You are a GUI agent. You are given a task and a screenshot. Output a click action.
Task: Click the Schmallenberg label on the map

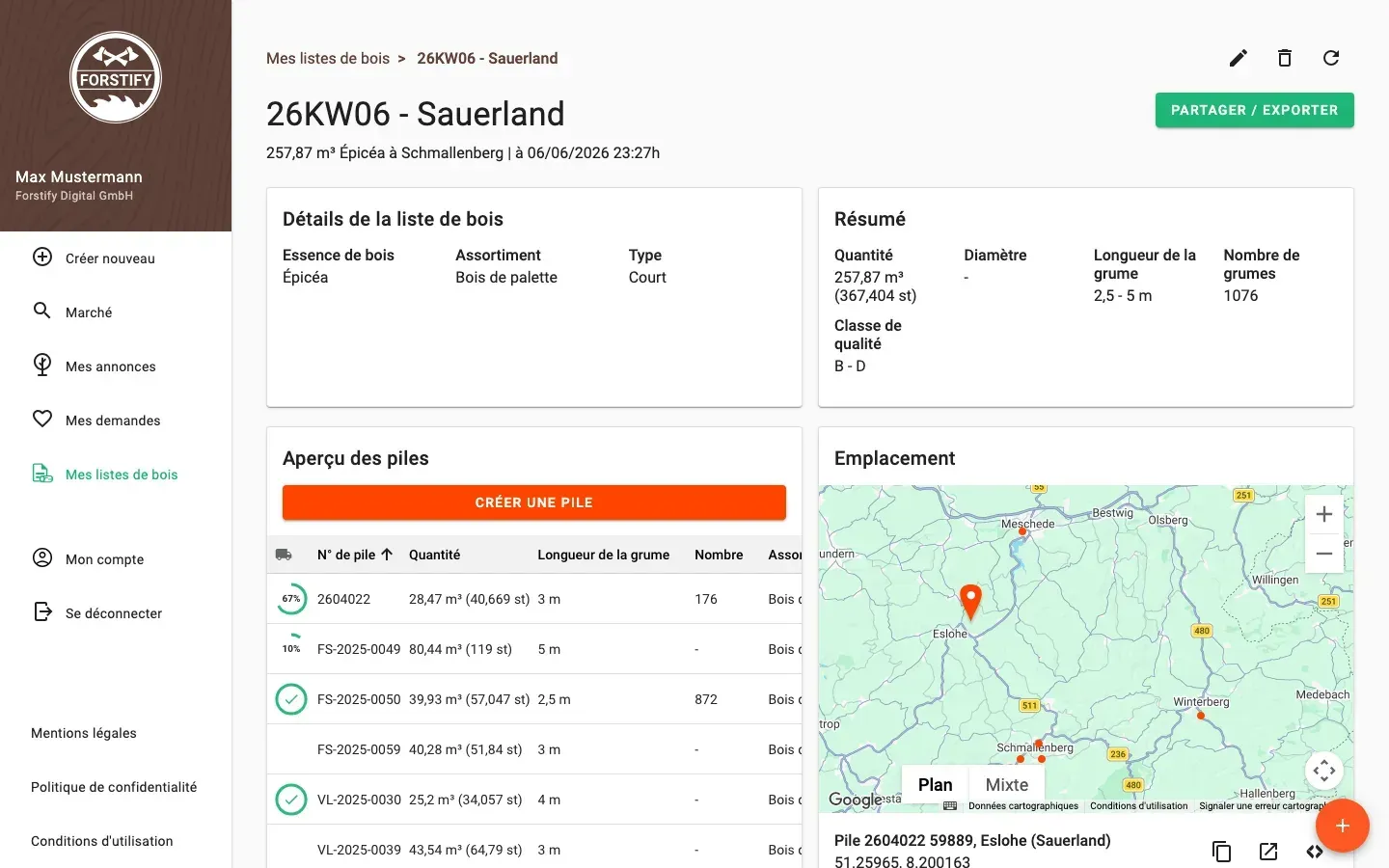[x=1035, y=747]
